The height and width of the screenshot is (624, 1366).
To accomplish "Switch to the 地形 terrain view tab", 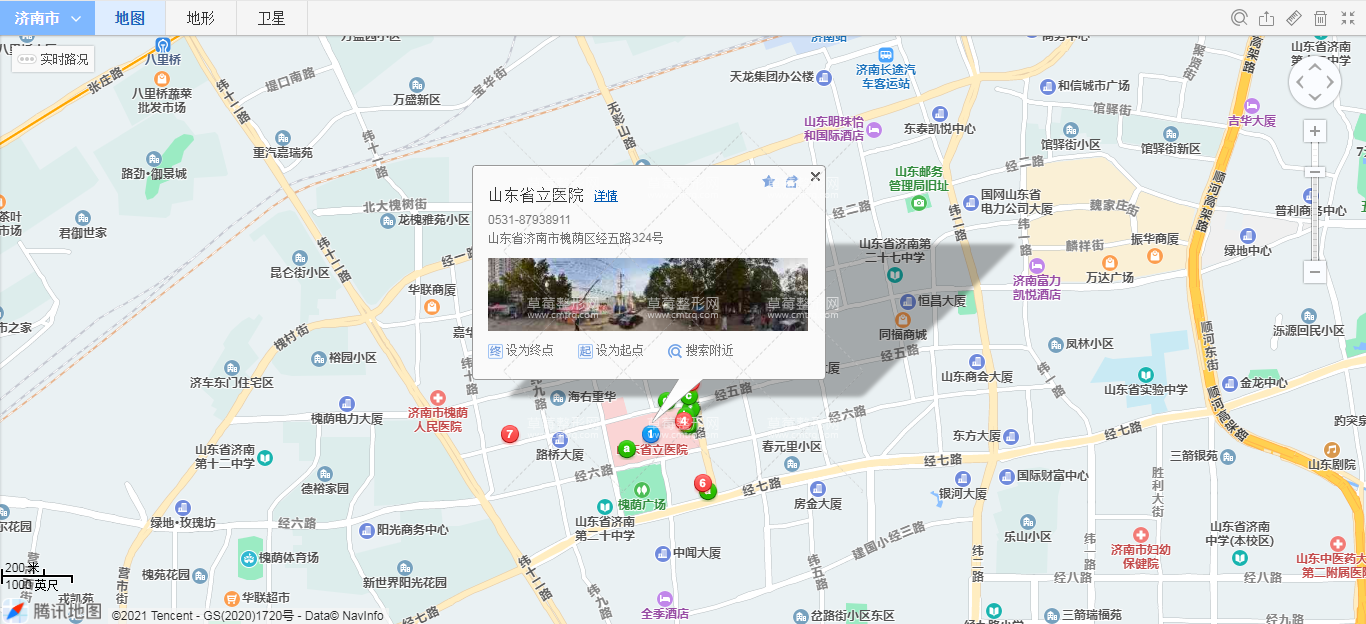I will [200, 18].
